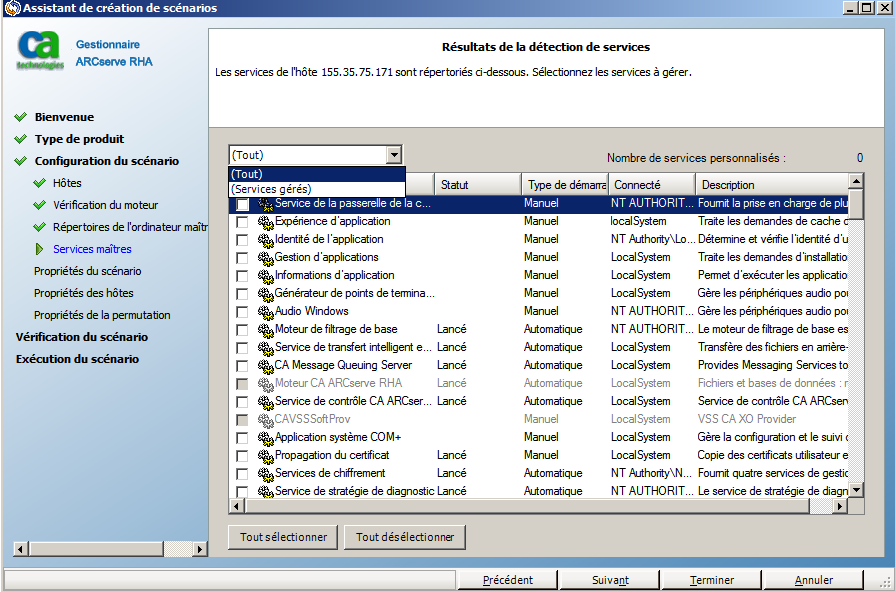896x592 pixels.
Task: Click the gear icon beside Propagation du certificat
Action: tap(266, 456)
